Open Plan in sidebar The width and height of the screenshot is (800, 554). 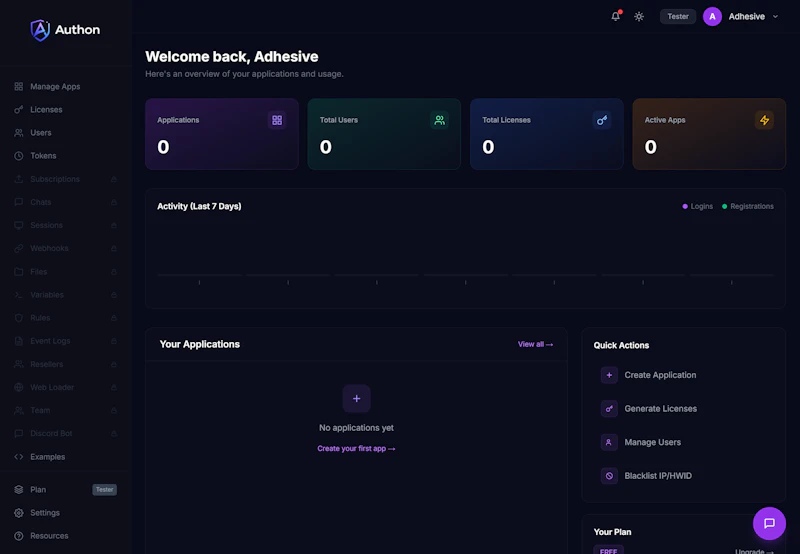coord(65,490)
